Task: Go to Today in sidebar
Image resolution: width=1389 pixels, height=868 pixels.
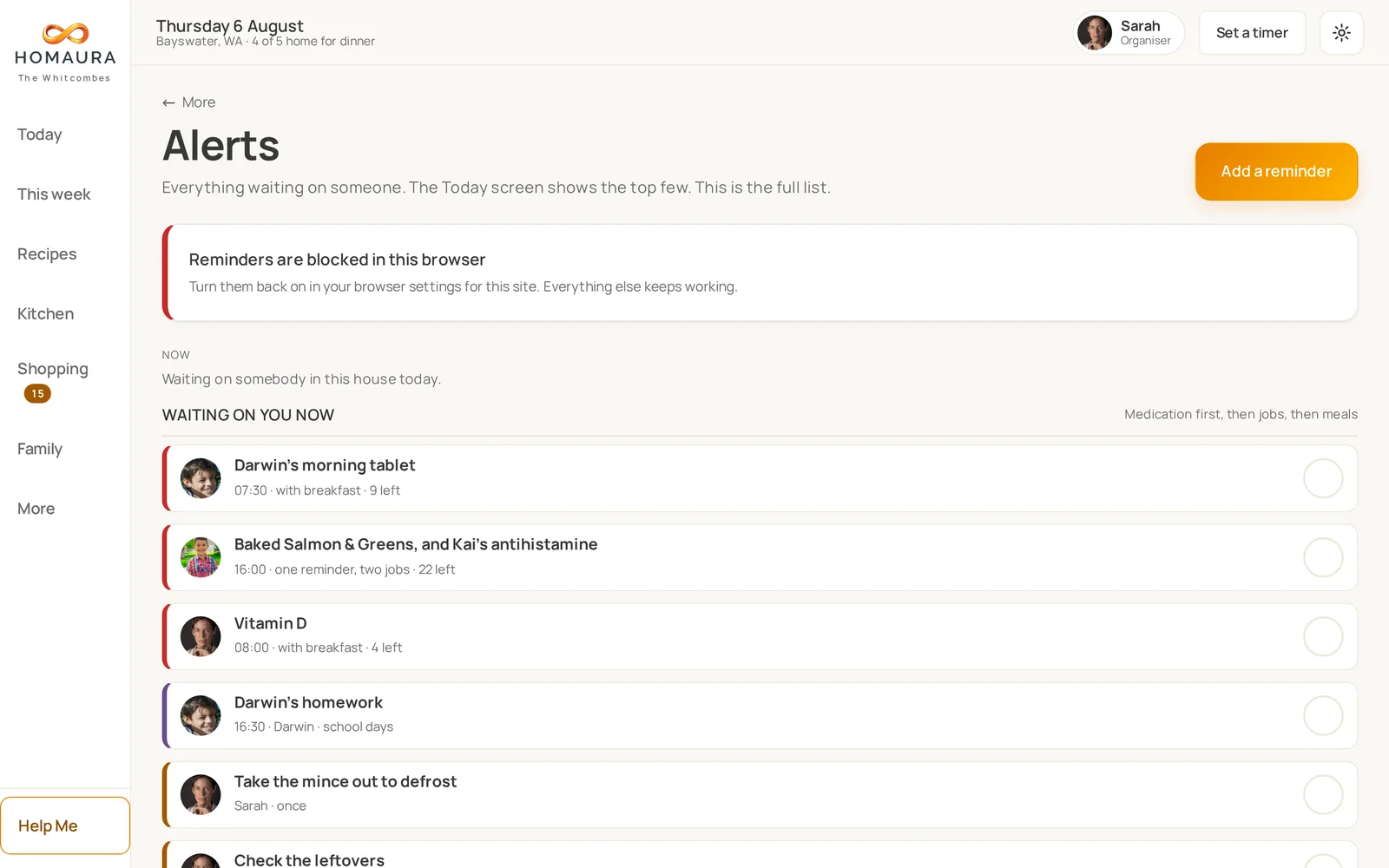Action: coord(40,135)
